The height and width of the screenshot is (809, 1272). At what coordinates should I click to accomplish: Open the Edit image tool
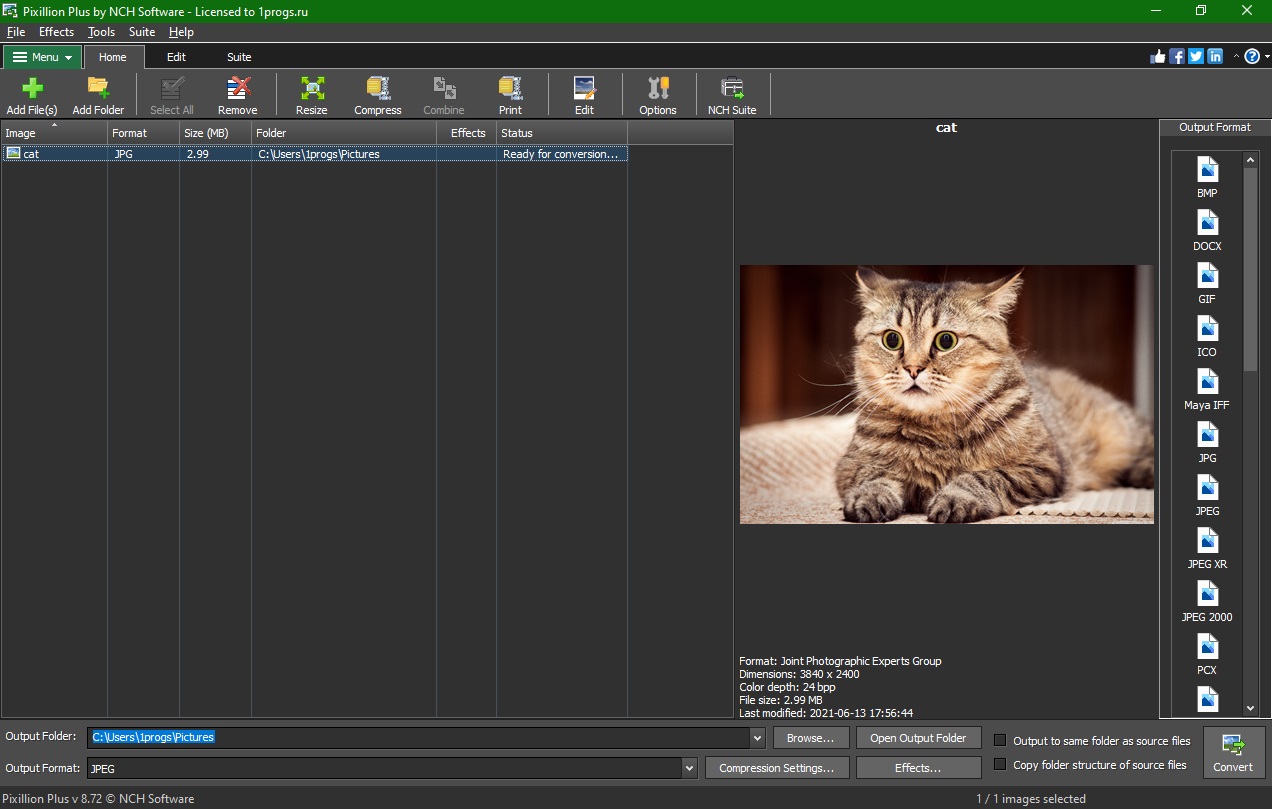coord(584,93)
